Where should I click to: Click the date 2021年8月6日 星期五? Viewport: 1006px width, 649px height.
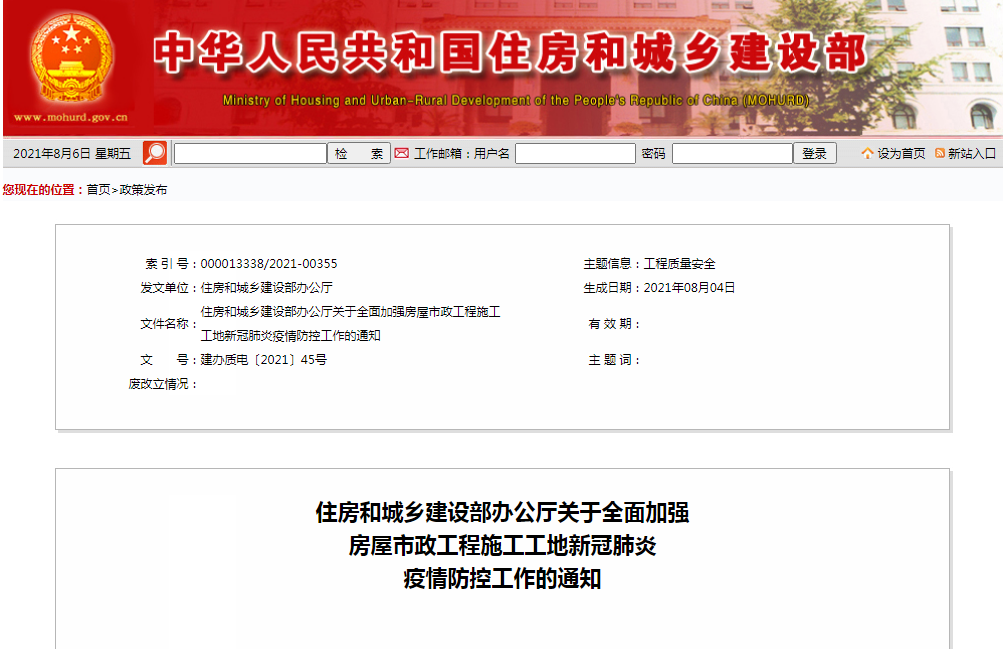[x=72, y=154]
